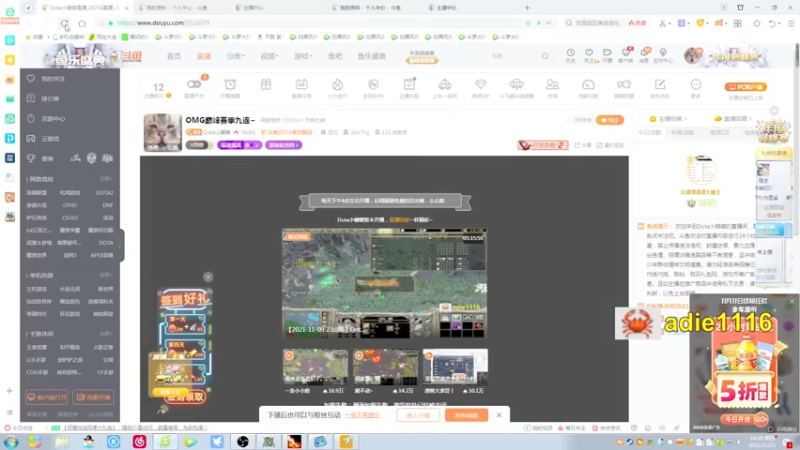This screenshot has width=800, height=450.
Task: Click the browser reload icon
Action: coord(64,23)
